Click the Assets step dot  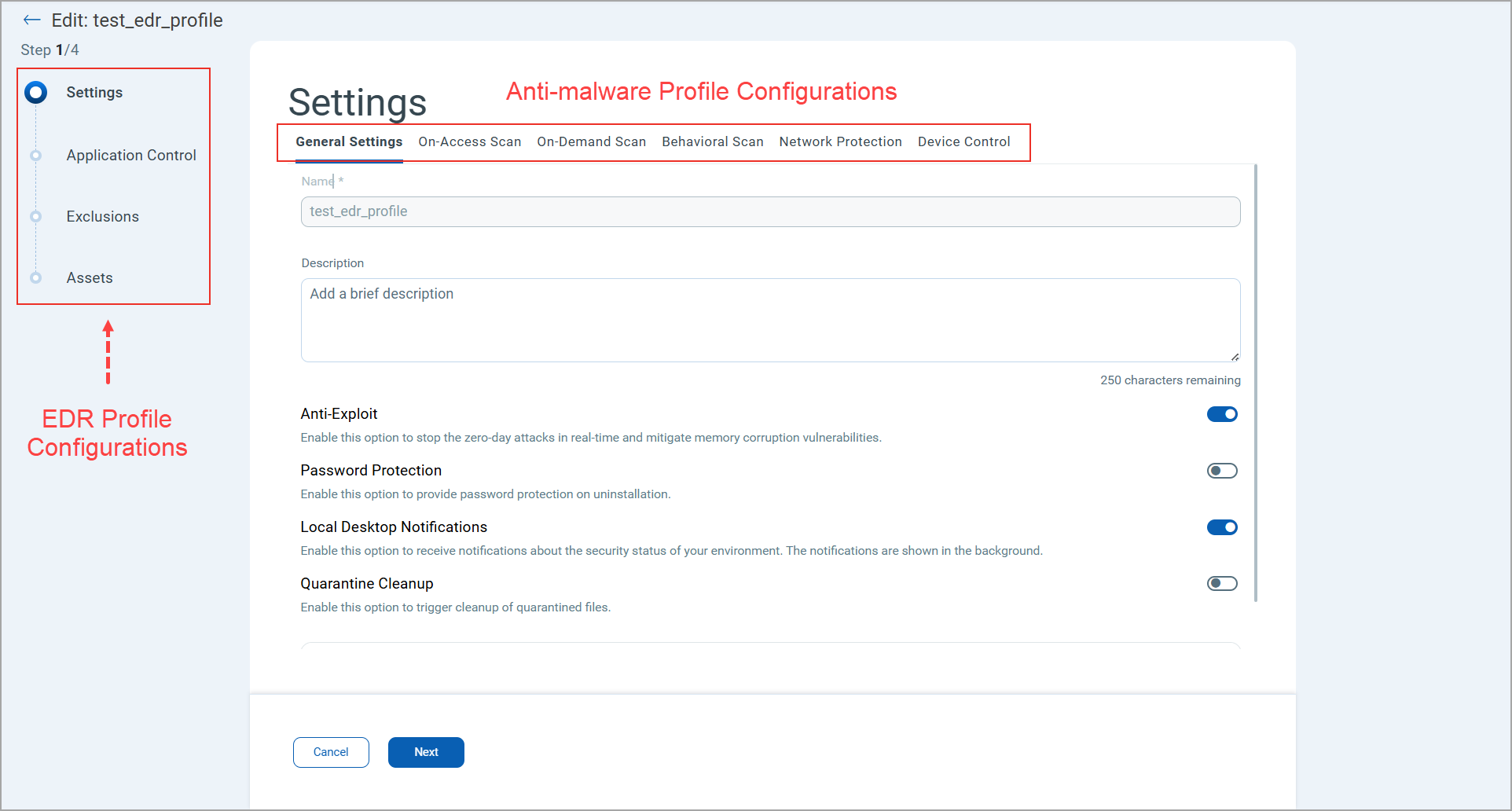(x=36, y=277)
